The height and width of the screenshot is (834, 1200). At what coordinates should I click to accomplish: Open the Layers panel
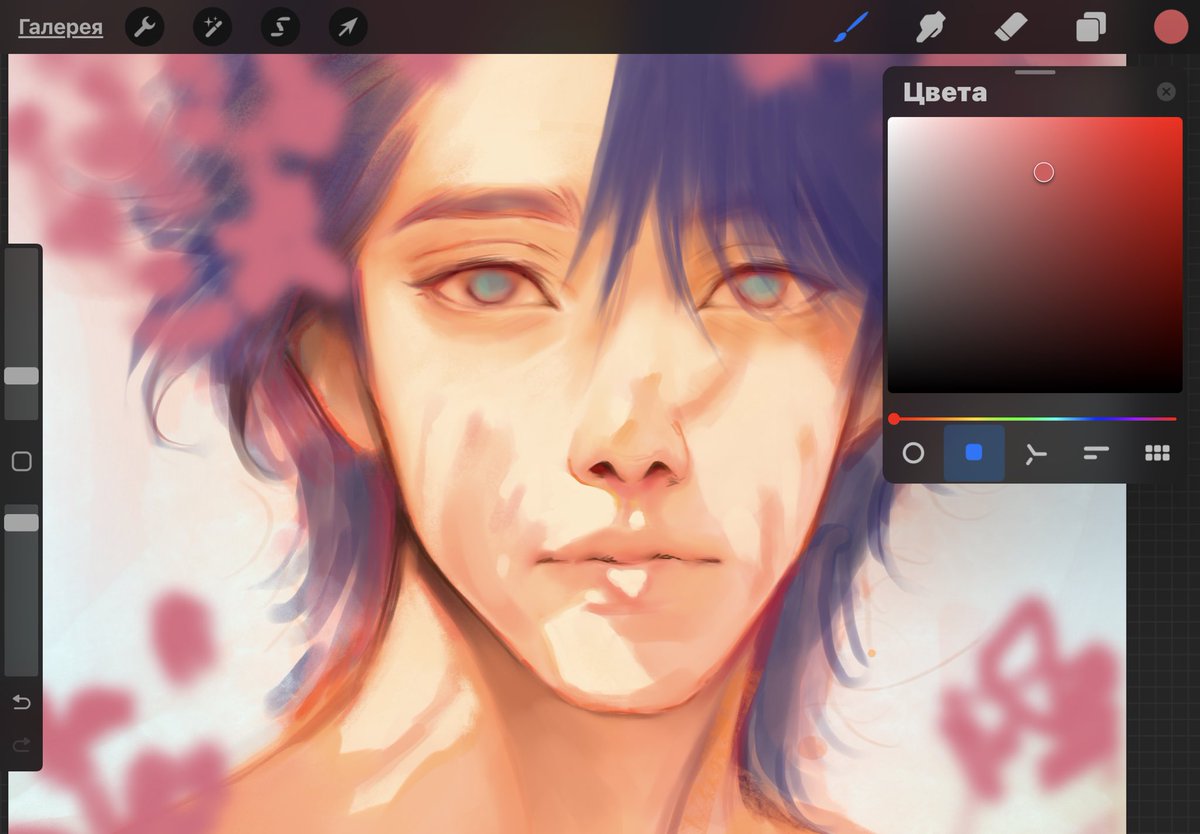click(x=1091, y=27)
